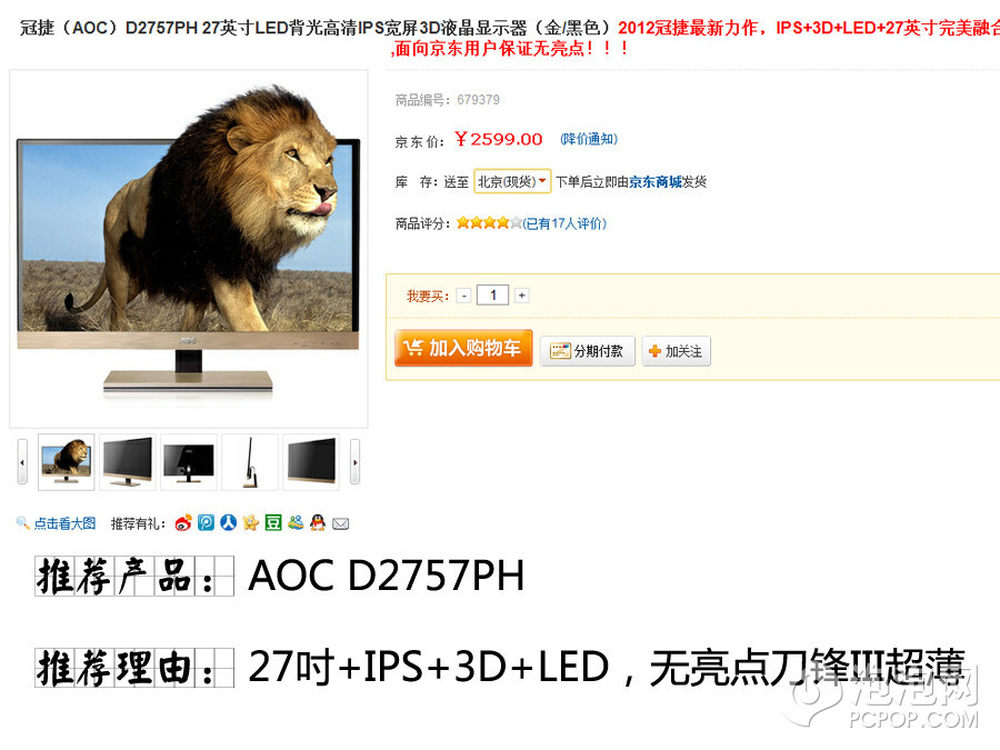Open the 已有17人评价 reviews link
Screen dimensions: 1000x750
pyautogui.click(x=564, y=223)
